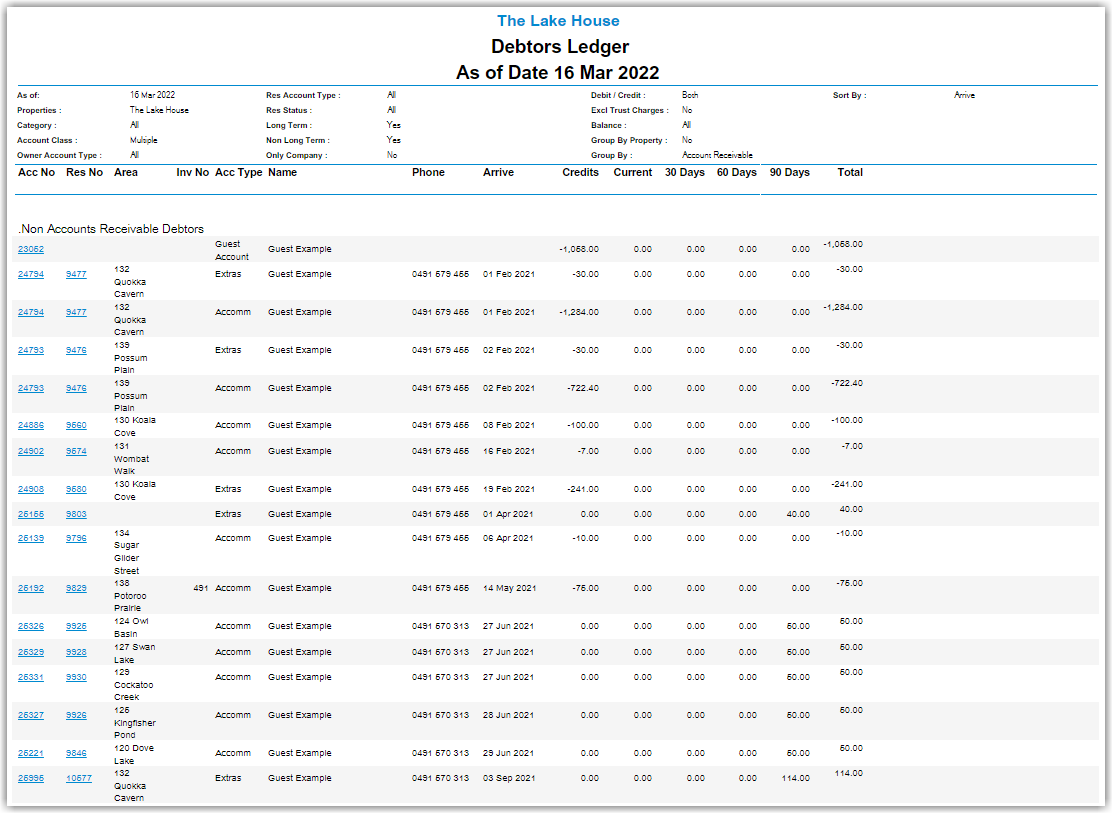Open account link in the 01 Apr 2021 row
The image size is (1113, 814).
click(31, 515)
